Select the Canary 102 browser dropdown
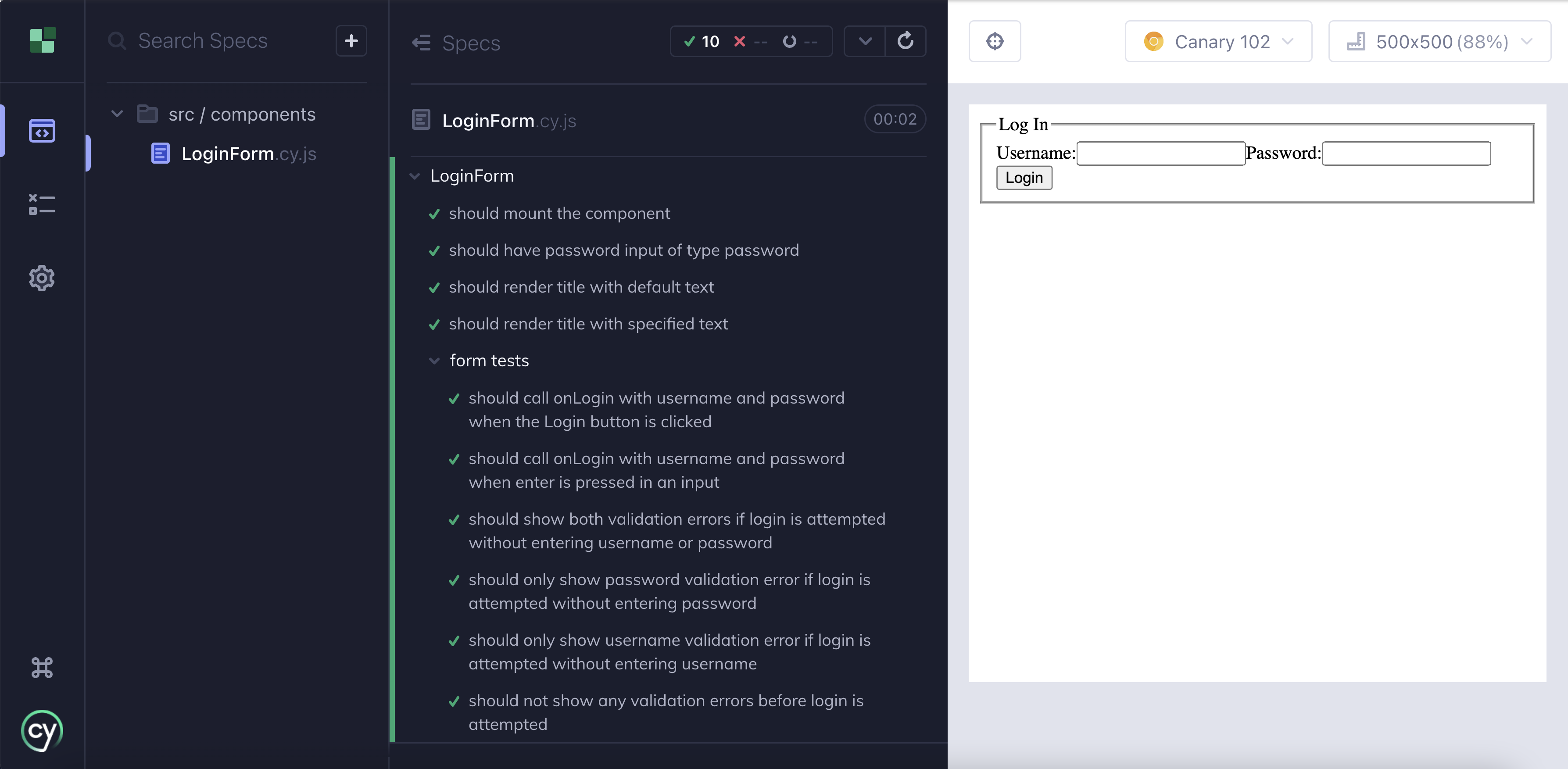The image size is (1568, 769). click(1220, 41)
